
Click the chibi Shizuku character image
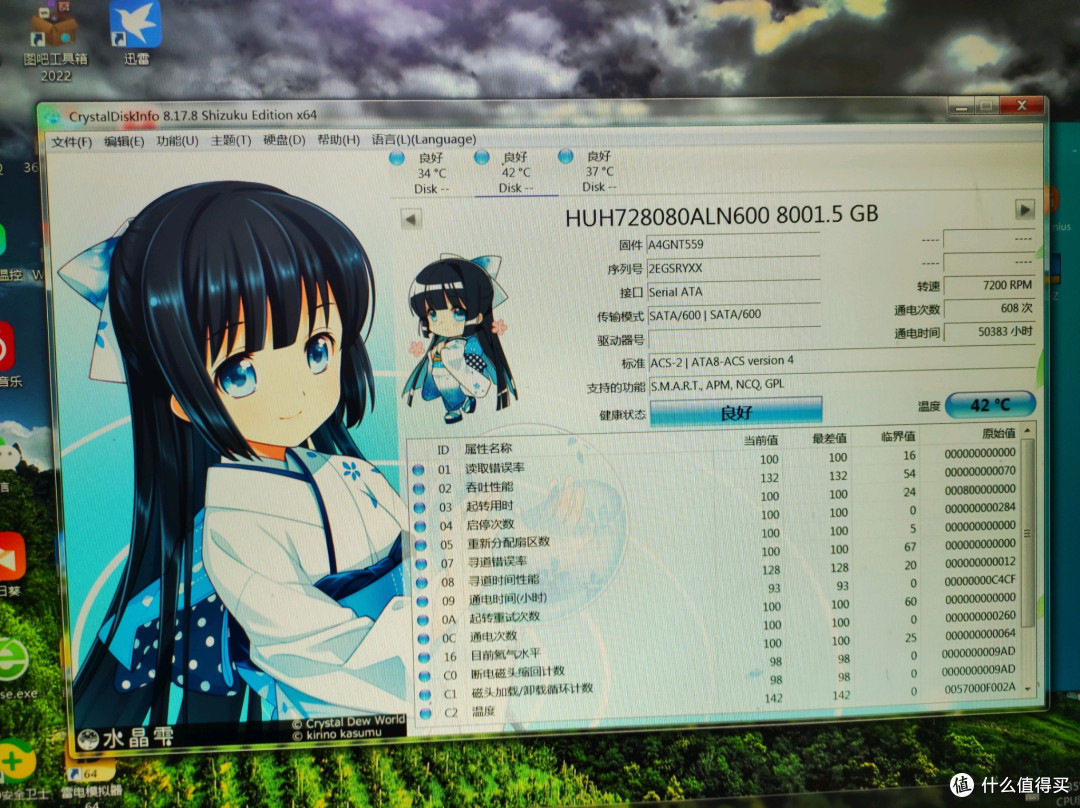[x=459, y=338]
